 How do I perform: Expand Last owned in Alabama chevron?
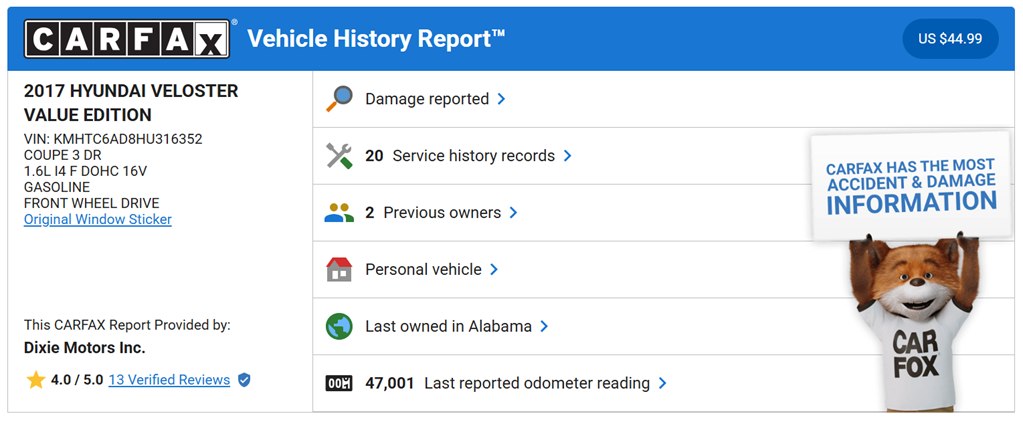coord(544,326)
